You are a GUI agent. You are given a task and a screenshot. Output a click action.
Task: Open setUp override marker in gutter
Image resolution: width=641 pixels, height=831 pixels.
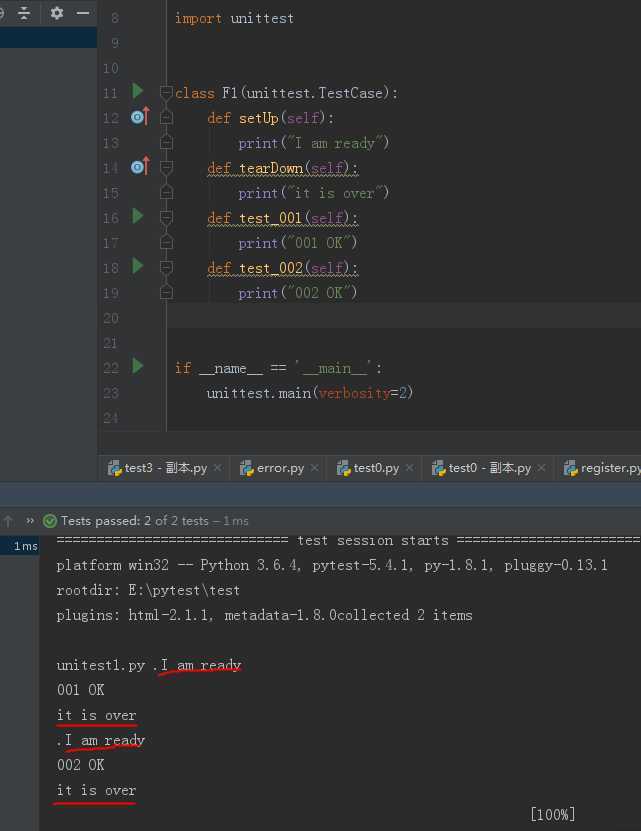coord(141,117)
